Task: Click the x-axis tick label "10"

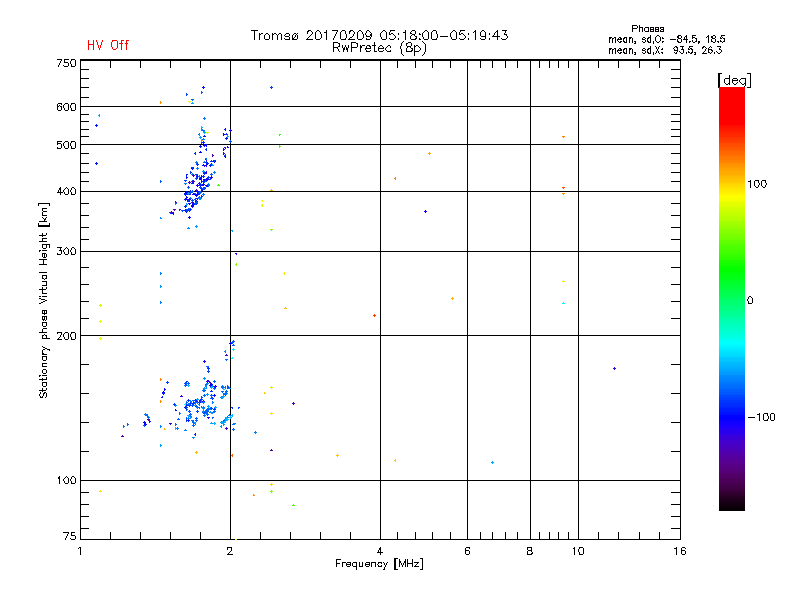Action: 578,551
